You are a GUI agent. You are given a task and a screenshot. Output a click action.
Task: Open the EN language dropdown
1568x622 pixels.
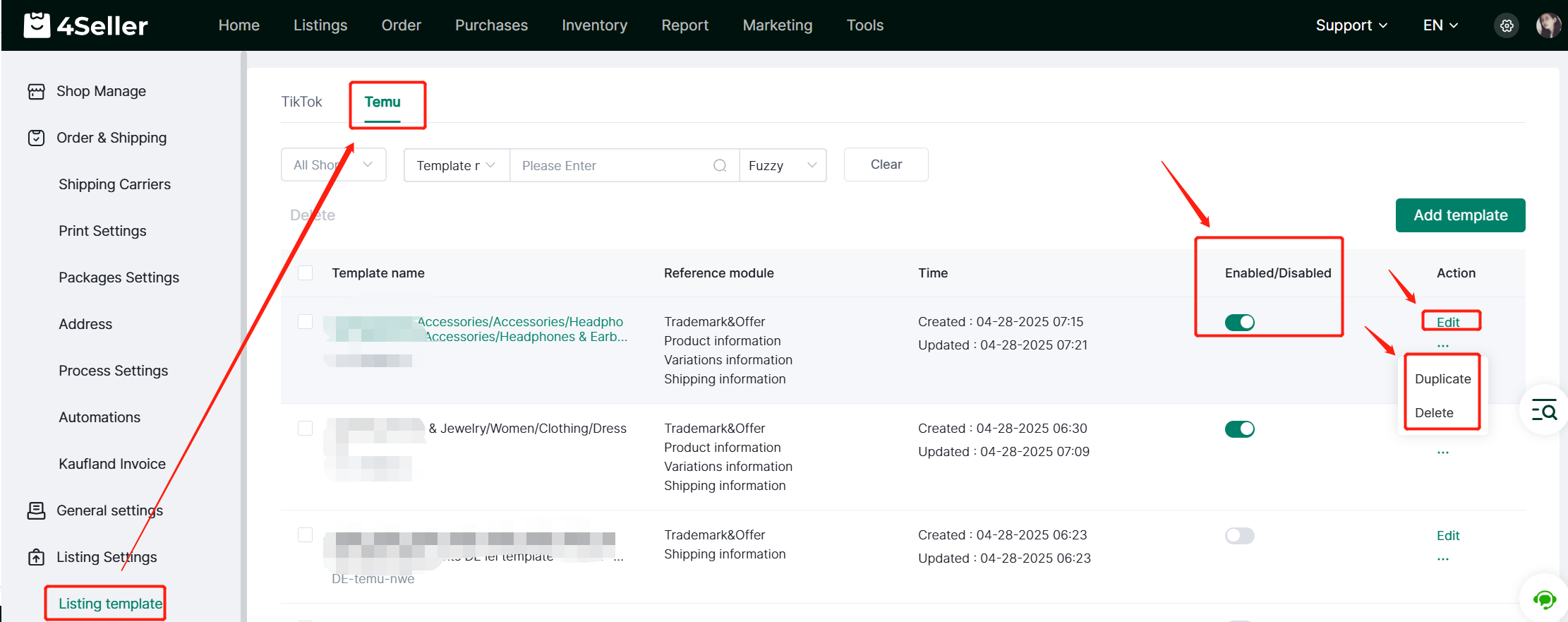click(1440, 25)
